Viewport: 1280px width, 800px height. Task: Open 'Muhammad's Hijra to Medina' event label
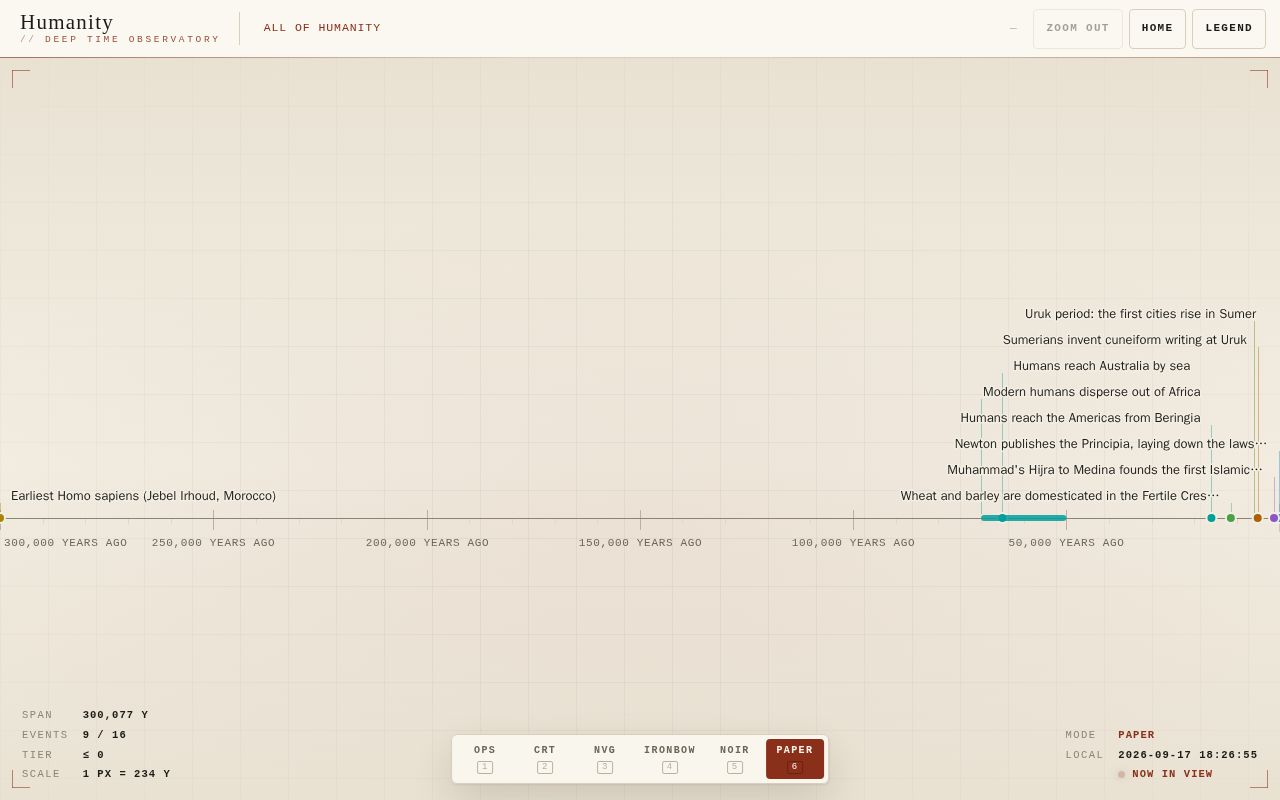[x=1105, y=470]
